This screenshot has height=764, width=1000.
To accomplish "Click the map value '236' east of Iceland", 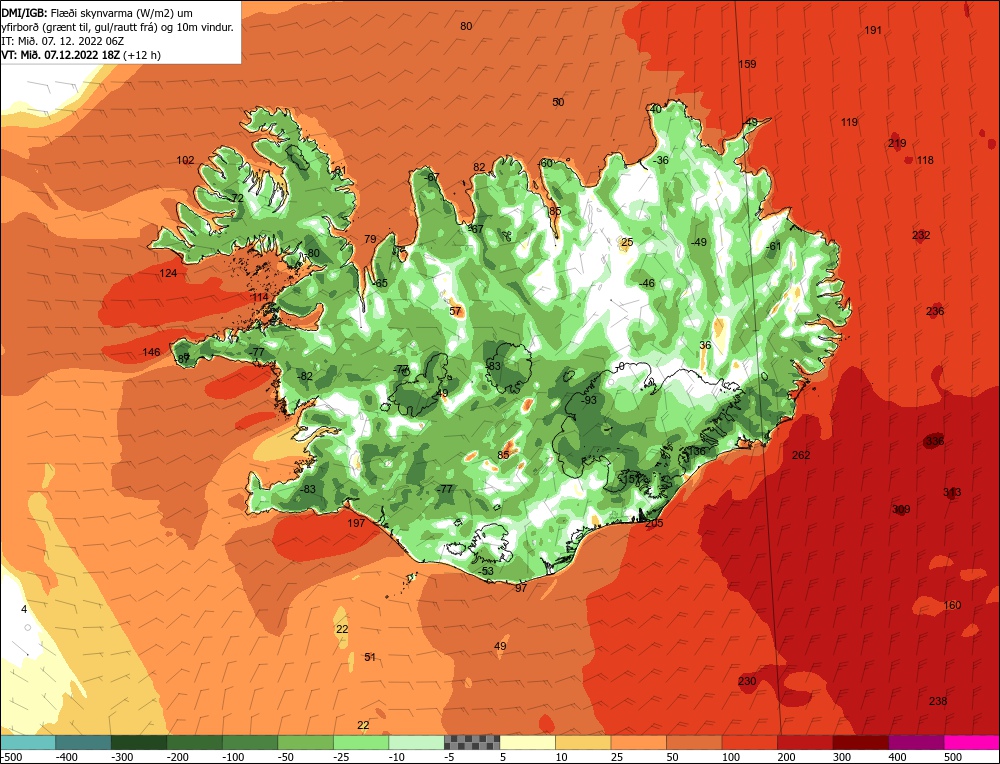I will coord(935,311).
